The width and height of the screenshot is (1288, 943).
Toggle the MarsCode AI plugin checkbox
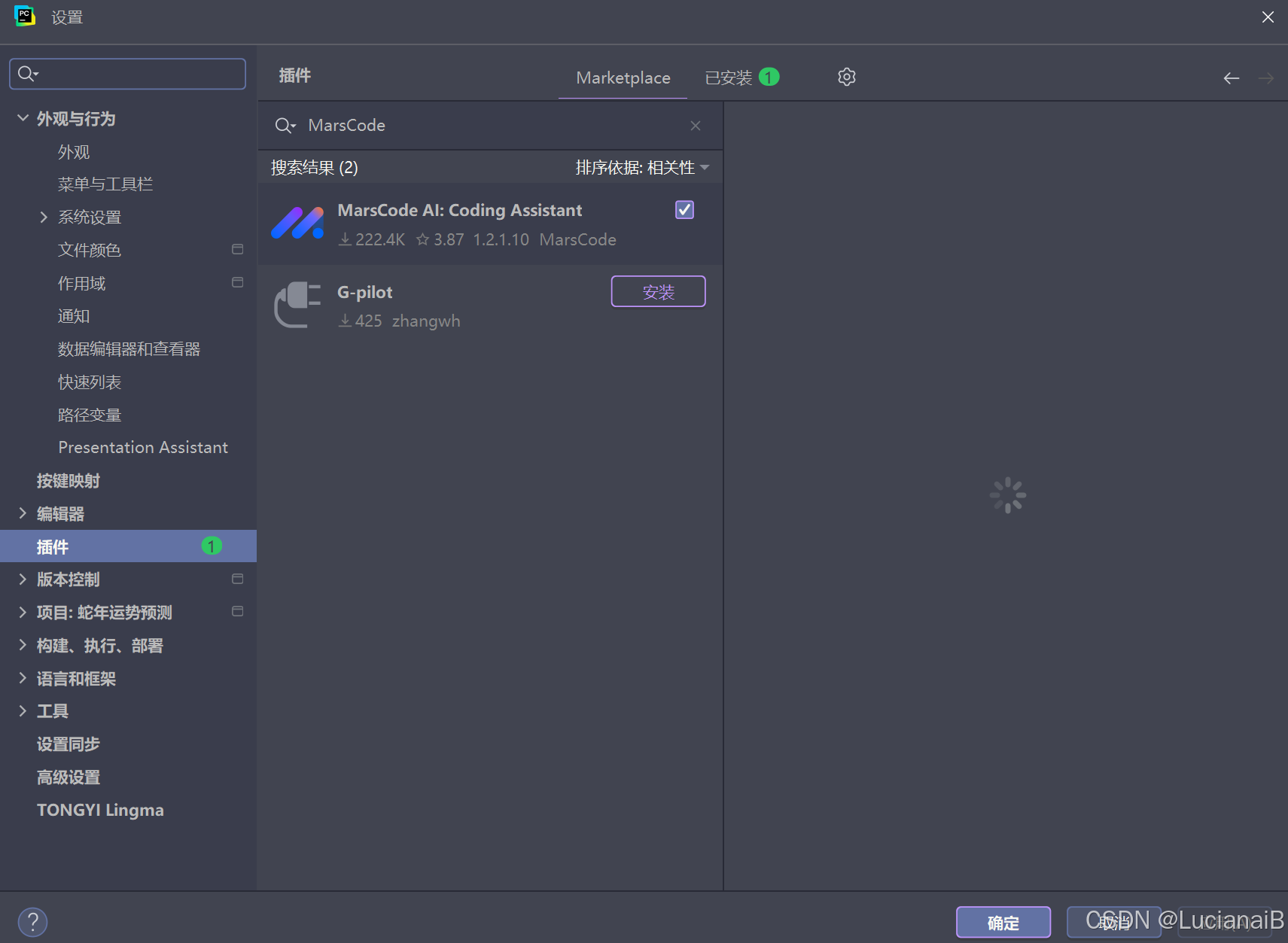(x=684, y=210)
